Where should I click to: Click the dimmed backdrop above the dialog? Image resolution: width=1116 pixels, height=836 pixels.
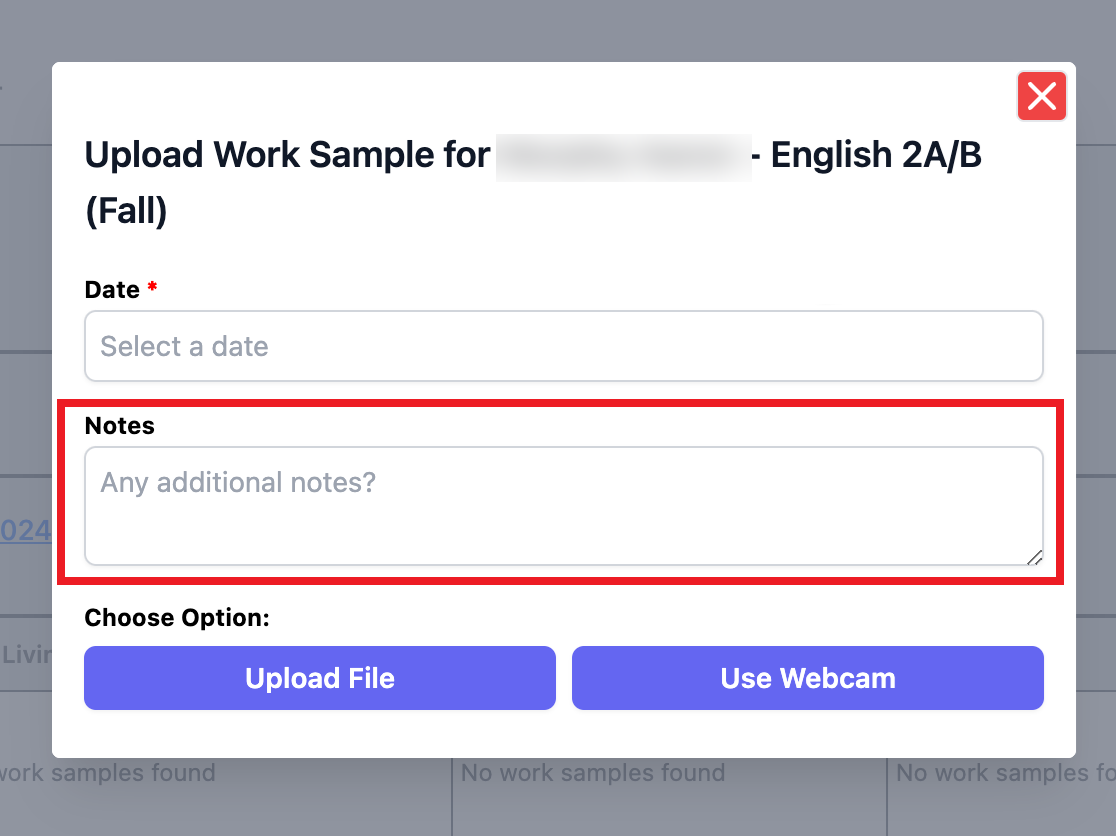558,30
